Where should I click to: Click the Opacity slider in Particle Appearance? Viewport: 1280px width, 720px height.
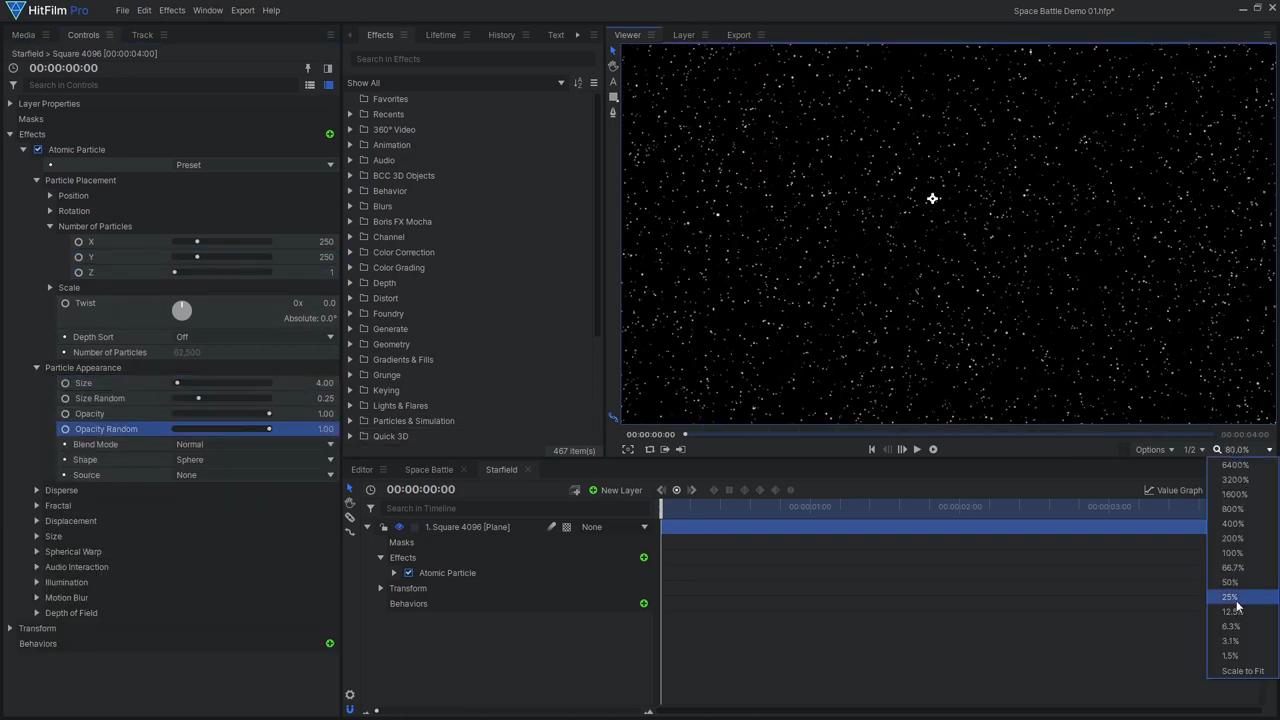pyautogui.click(x=222, y=414)
